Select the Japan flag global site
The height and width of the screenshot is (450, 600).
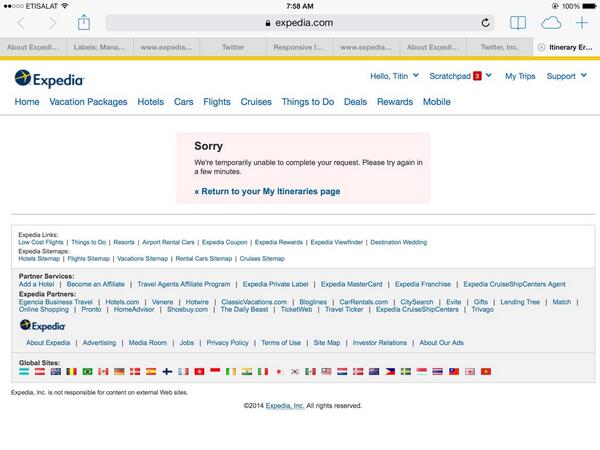279,372
